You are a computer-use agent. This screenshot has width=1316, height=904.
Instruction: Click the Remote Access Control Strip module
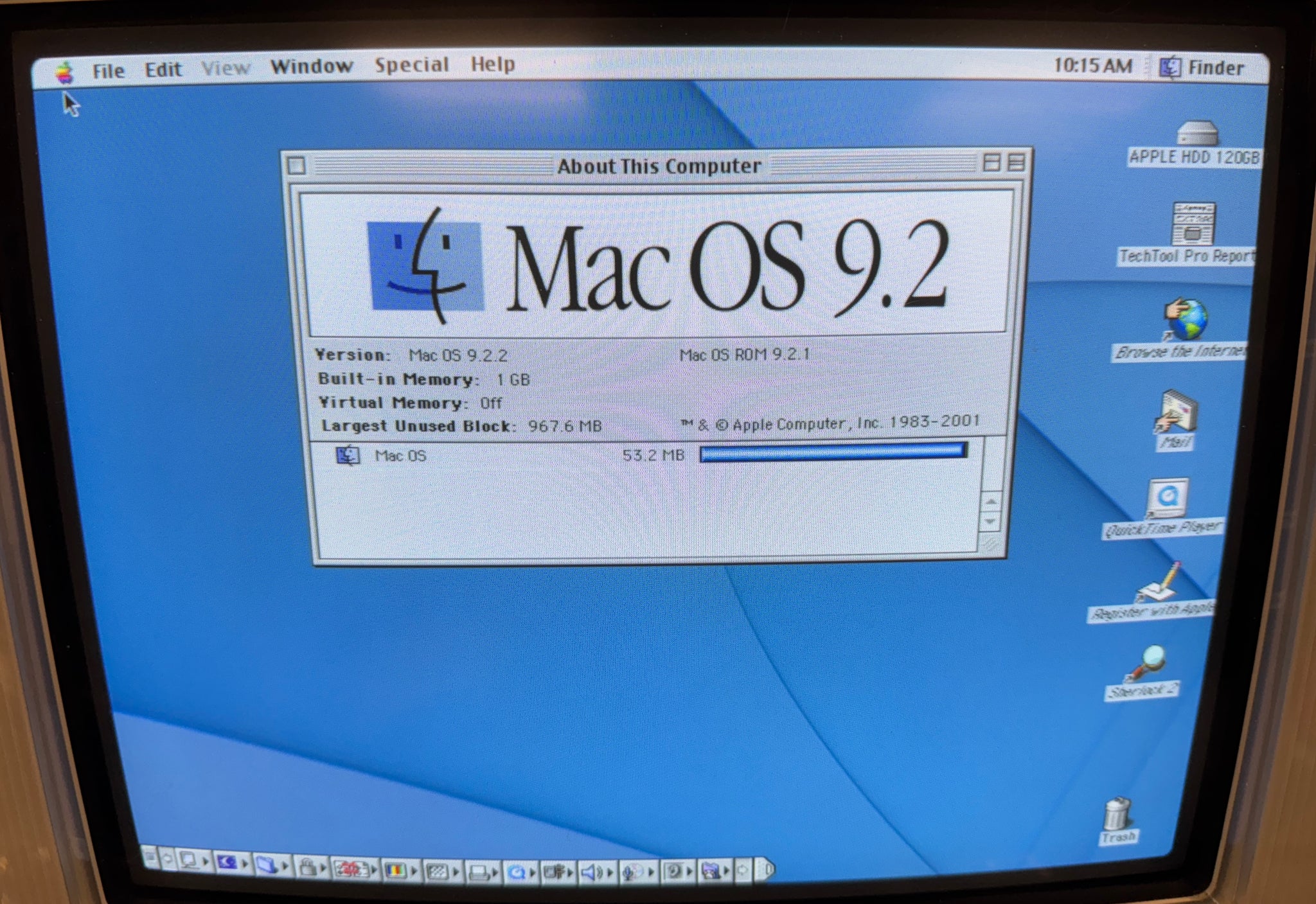coord(558,872)
